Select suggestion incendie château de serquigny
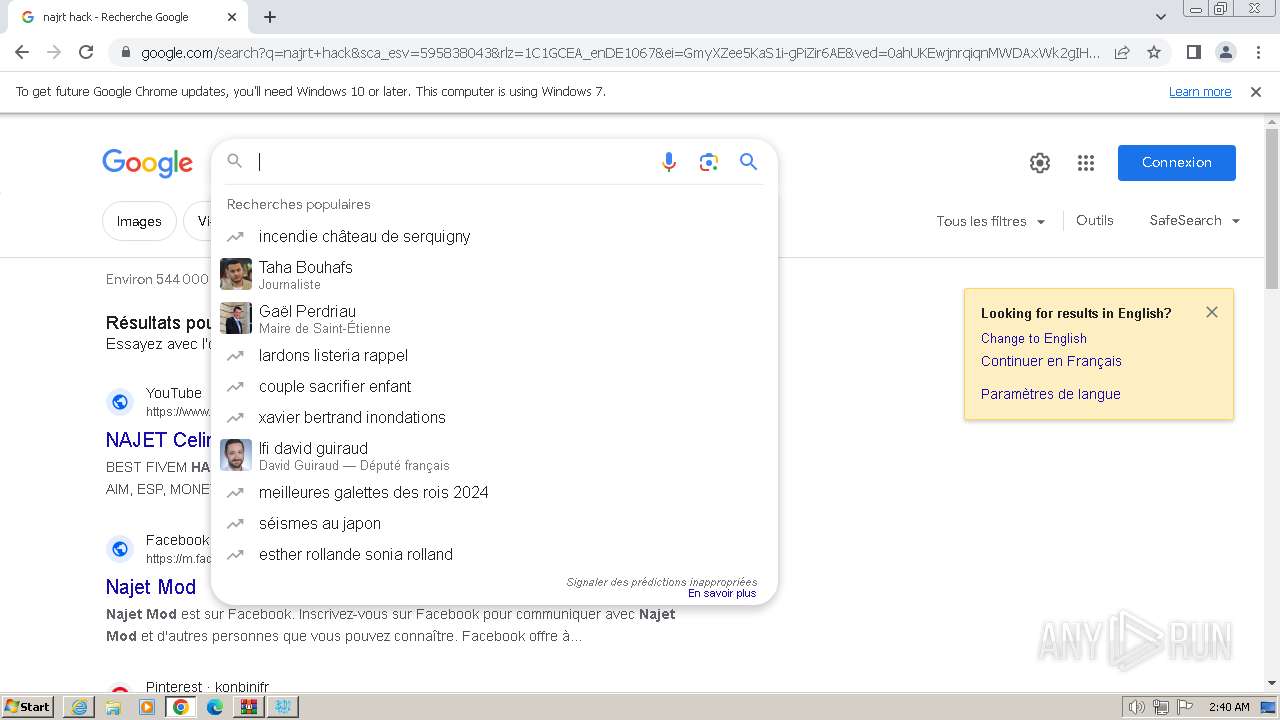Screen dimensions: 1280x720 tap(494, 236)
